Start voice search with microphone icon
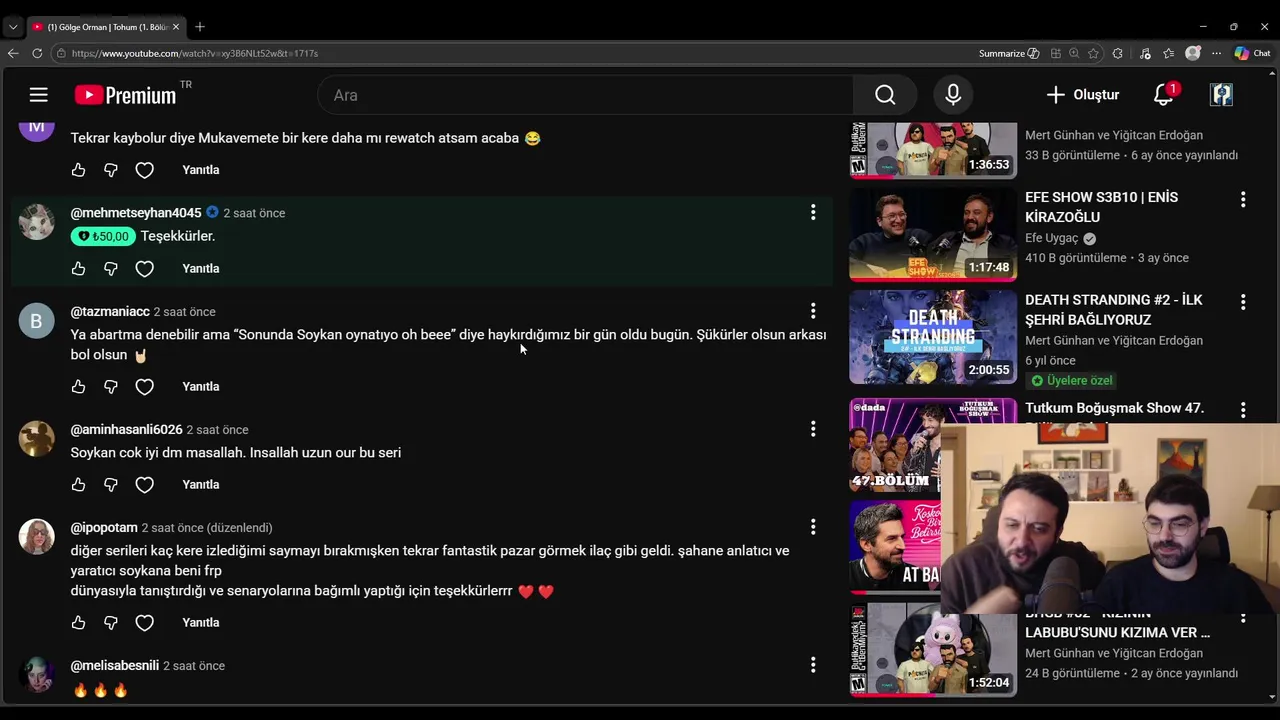This screenshot has height=720, width=1280. click(x=953, y=95)
